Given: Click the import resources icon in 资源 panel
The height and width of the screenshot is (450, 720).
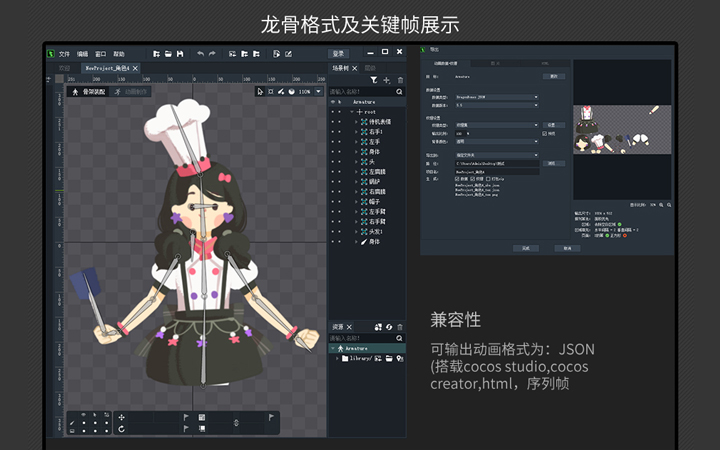Looking at the screenshot, I should [378, 327].
